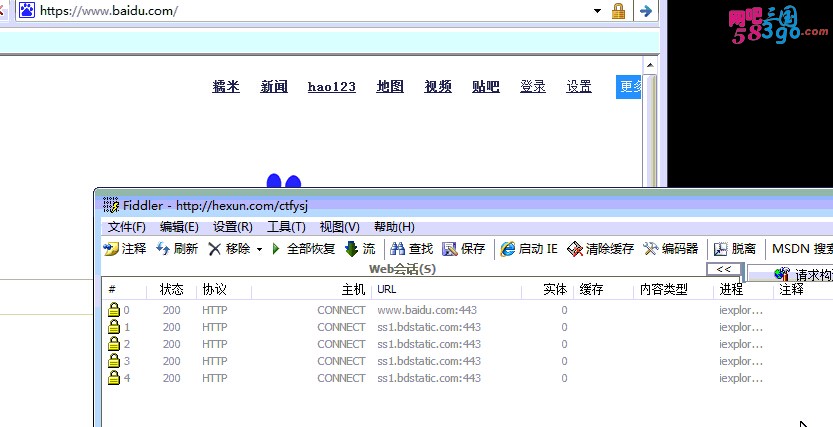This screenshot has height=427, width=833.
Task: Open the 新闻 link on Baidu page
Action: point(274,87)
